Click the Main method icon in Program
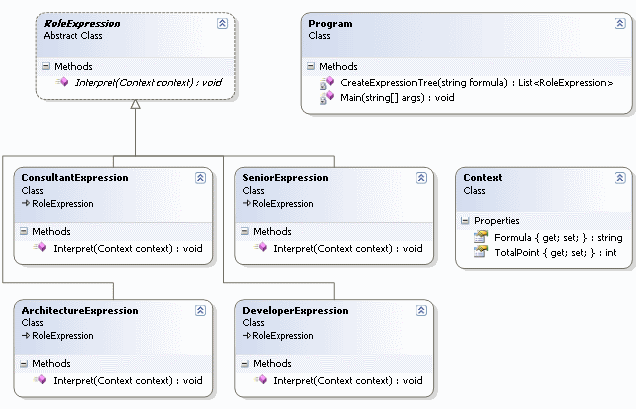 327,97
